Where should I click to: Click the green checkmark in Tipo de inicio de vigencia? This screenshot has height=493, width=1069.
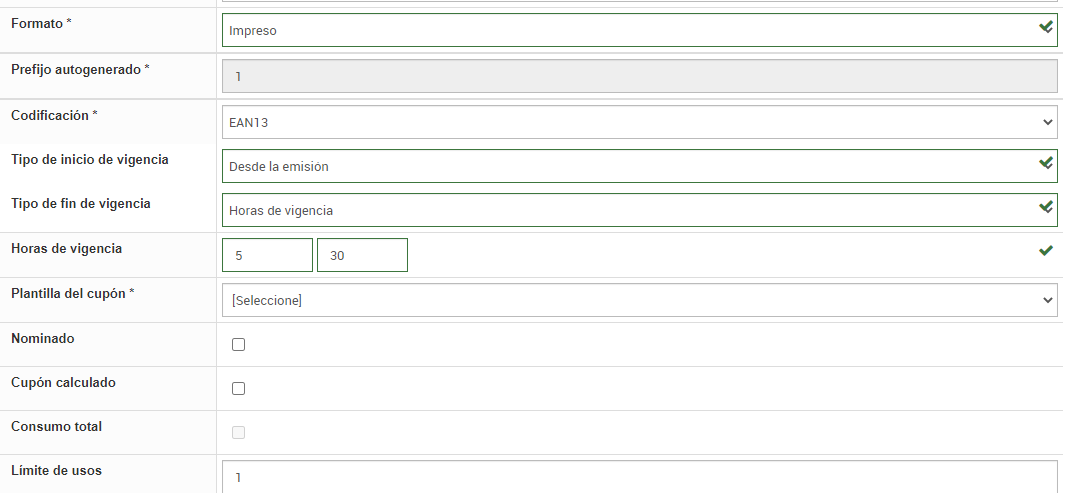click(1046, 163)
